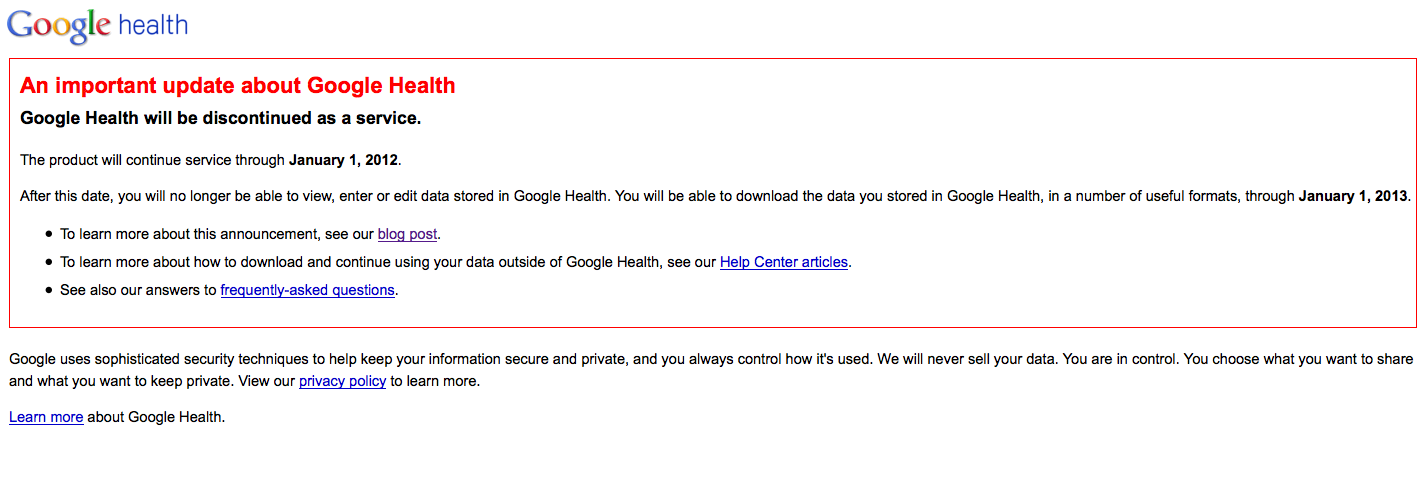Click the "will be discontinued" bold subheading
This screenshot has height=489, width=1424.
(220, 119)
